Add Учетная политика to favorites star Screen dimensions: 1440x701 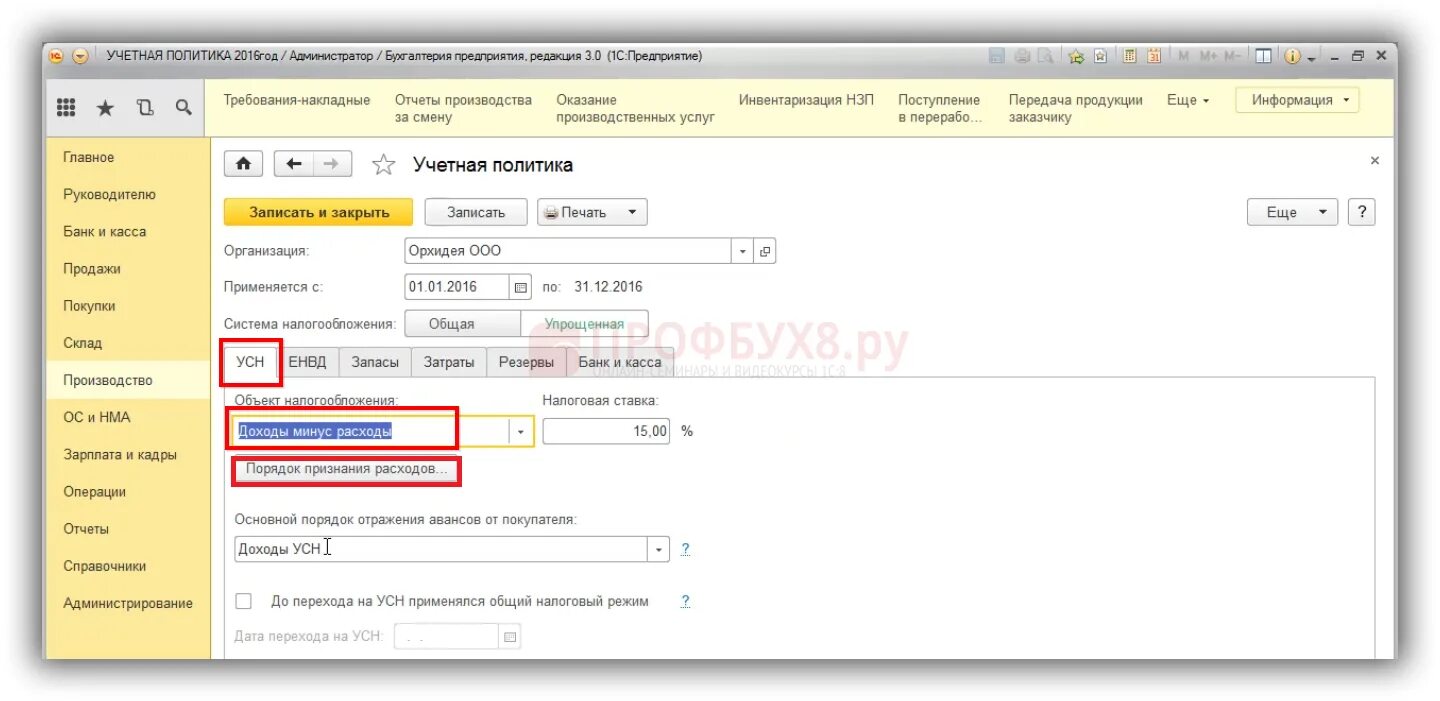tap(383, 165)
